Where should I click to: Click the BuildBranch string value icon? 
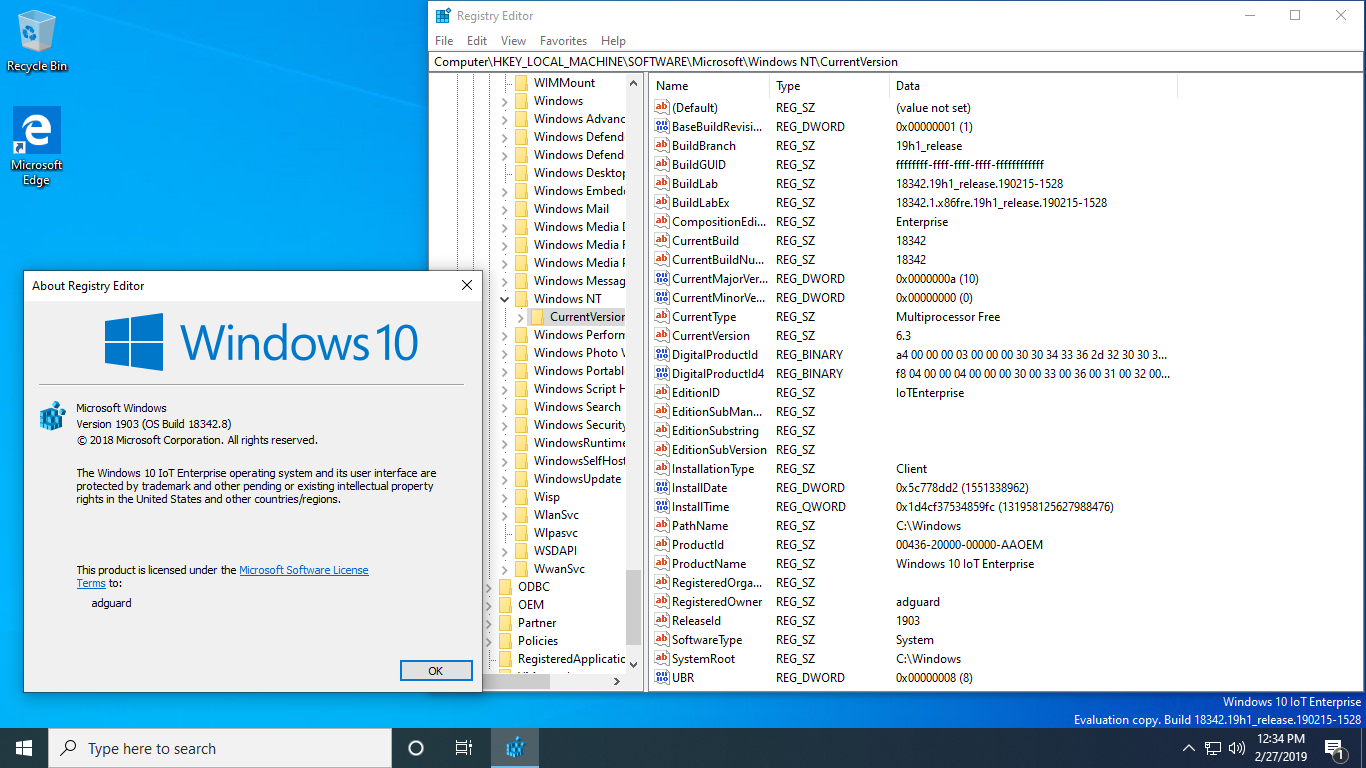coord(662,146)
